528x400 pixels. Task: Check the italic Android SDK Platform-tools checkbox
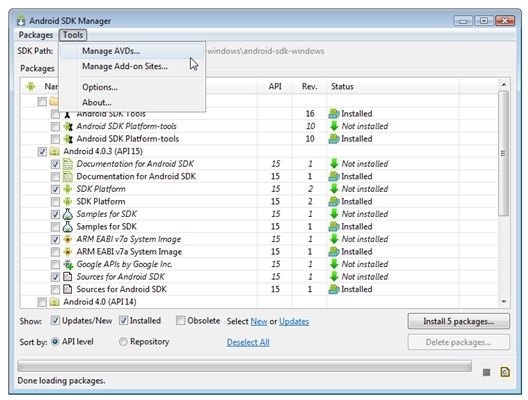(x=55, y=127)
